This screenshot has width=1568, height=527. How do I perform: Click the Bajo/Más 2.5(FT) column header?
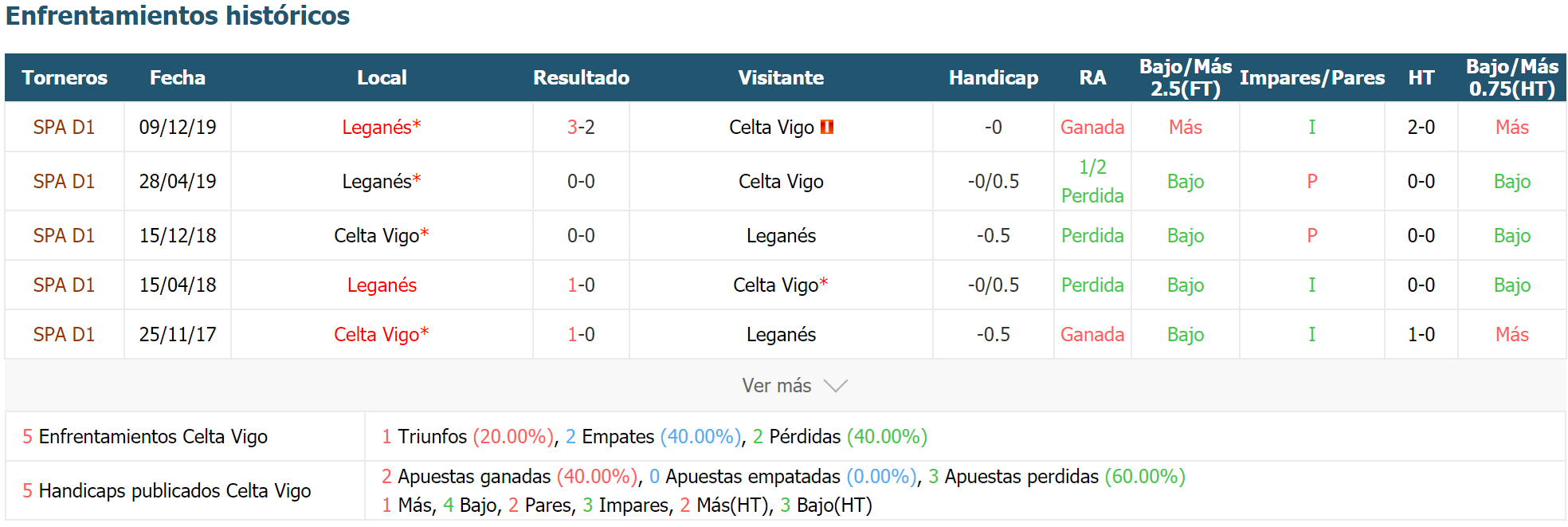click(x=1186, y=77)
